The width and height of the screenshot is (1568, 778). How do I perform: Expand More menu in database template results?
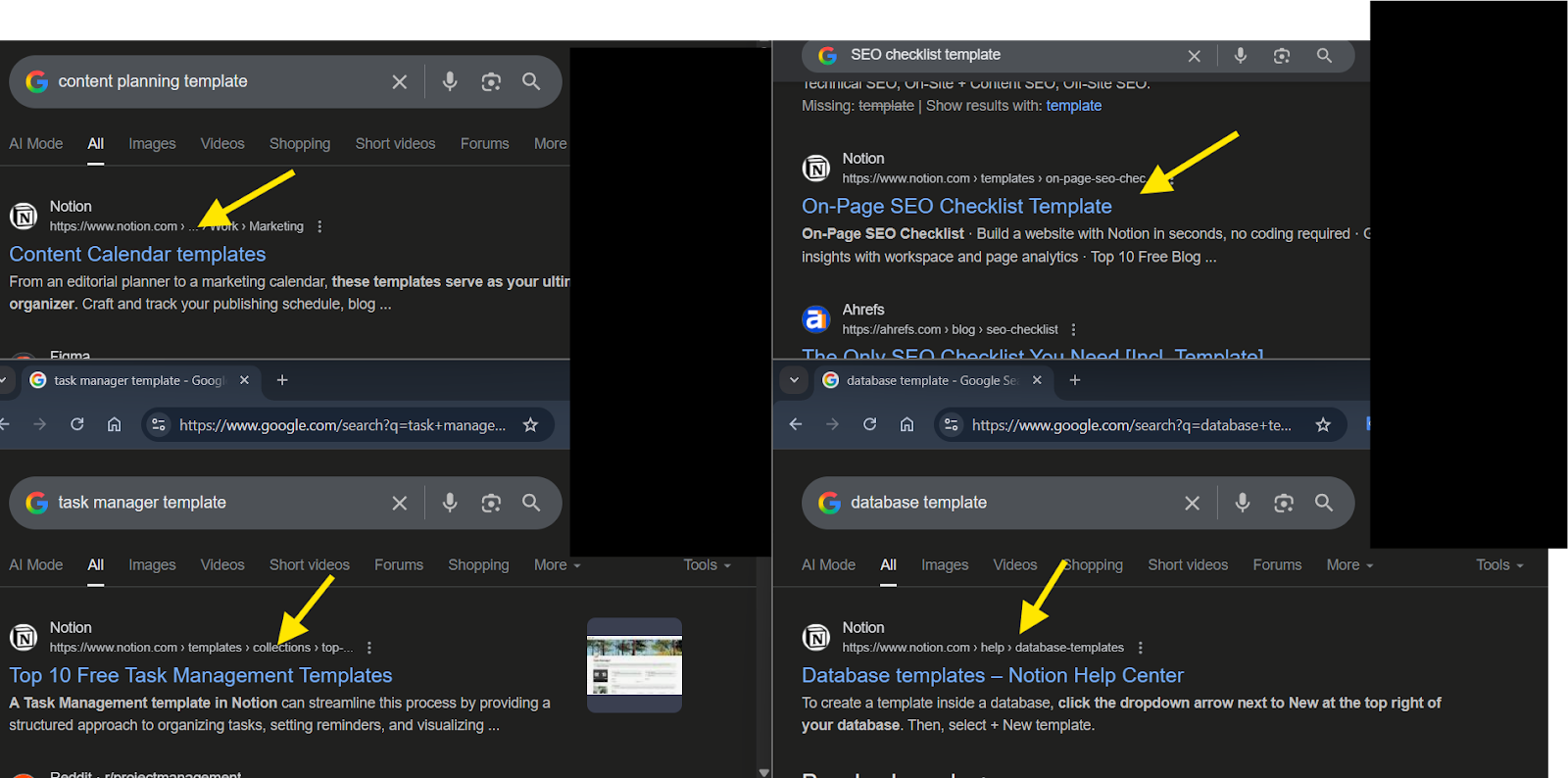[x=1349, y=565]
